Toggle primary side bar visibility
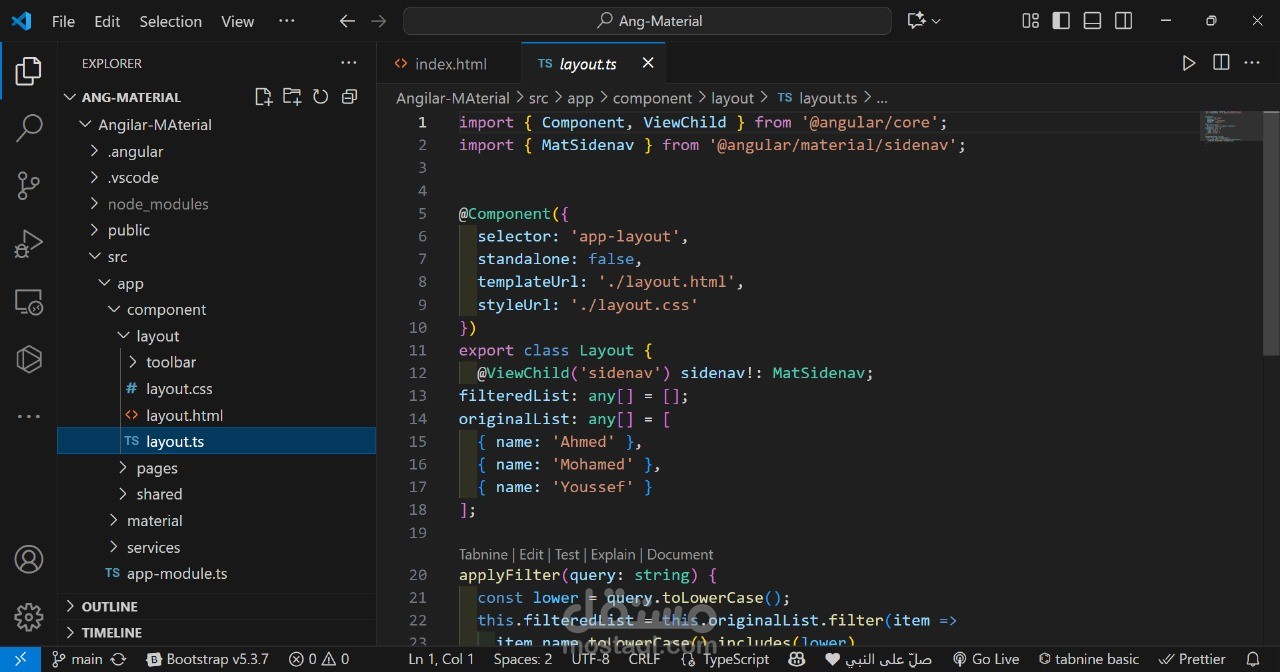The image size is (1280, 672). (x=1061, y=21)
